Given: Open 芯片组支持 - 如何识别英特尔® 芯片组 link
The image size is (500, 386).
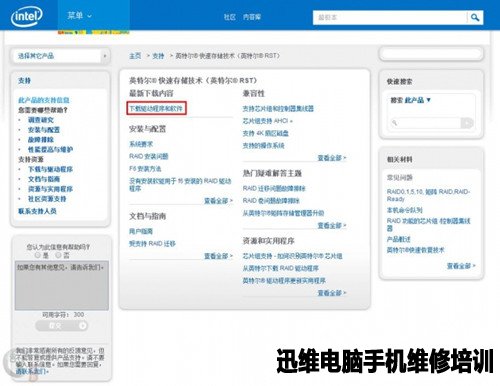Looking at the screenshot, I should [292, 256].
